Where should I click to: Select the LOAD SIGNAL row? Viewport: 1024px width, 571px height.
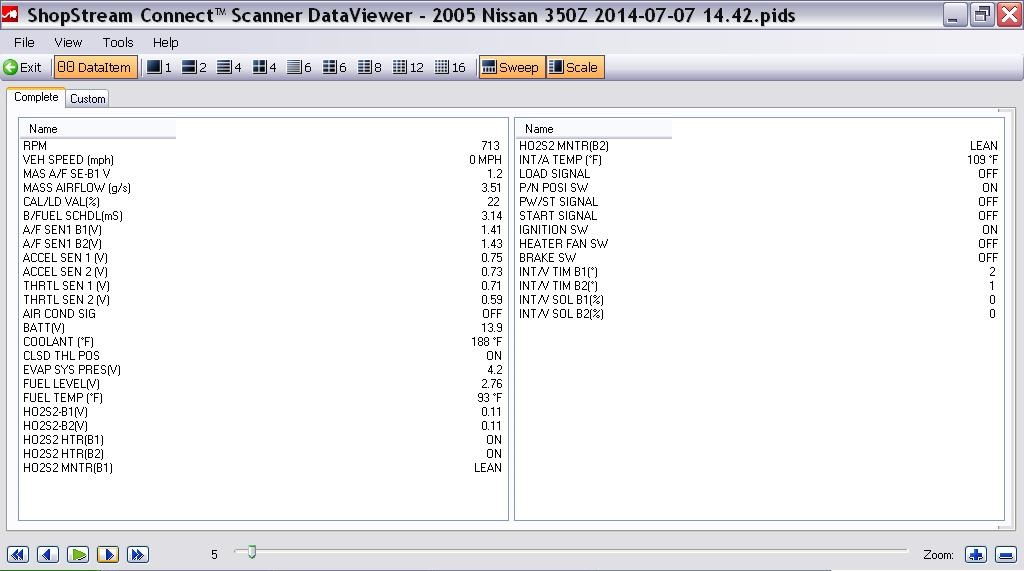(x=759, y=174)
